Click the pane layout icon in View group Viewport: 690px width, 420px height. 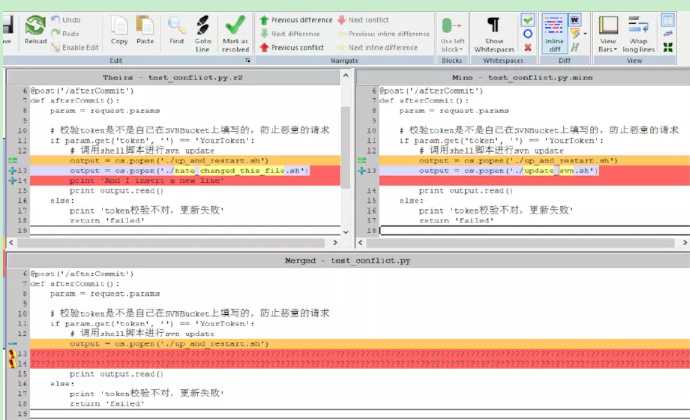point(668,20)
